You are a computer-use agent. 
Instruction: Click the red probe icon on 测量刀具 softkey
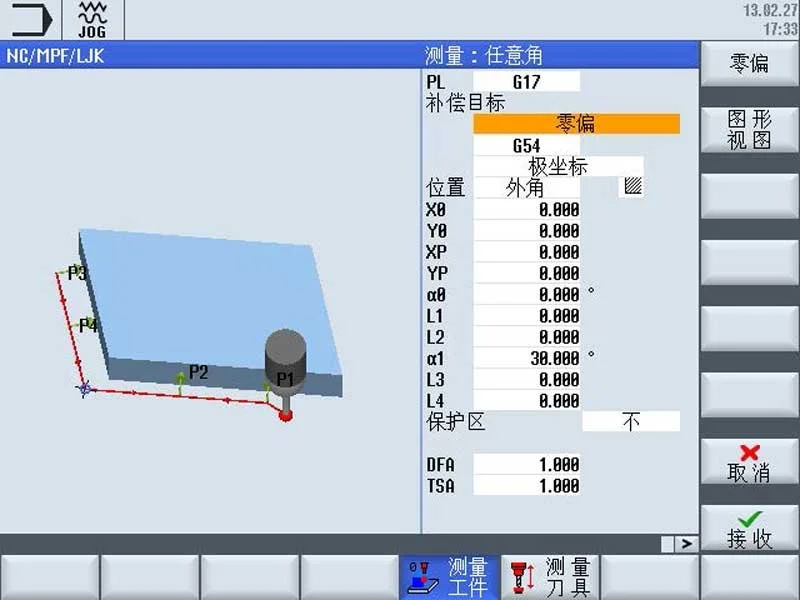pos(520,575)
